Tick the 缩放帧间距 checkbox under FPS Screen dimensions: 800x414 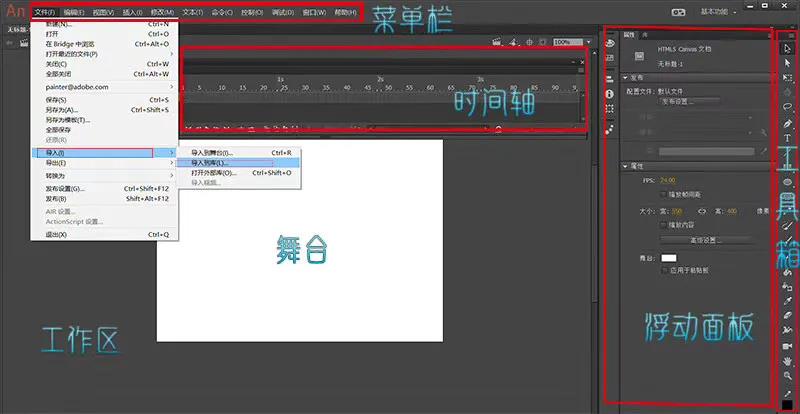pos(663,194)
